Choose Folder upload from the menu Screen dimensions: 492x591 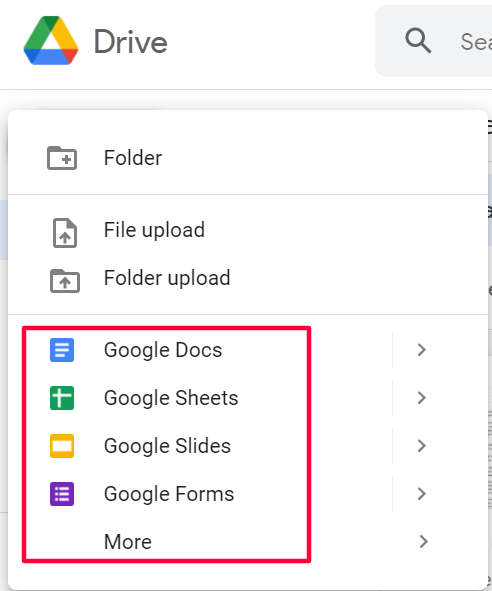248,278
